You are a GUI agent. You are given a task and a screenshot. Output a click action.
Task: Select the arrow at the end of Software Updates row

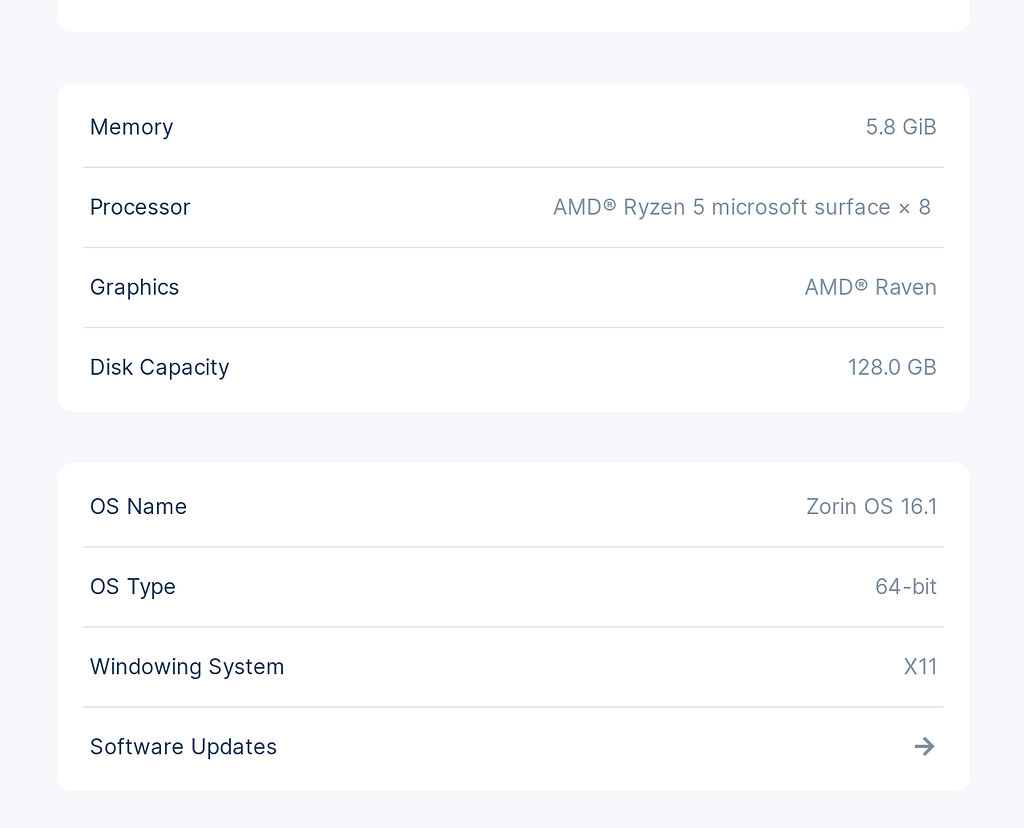coord(924,746)
